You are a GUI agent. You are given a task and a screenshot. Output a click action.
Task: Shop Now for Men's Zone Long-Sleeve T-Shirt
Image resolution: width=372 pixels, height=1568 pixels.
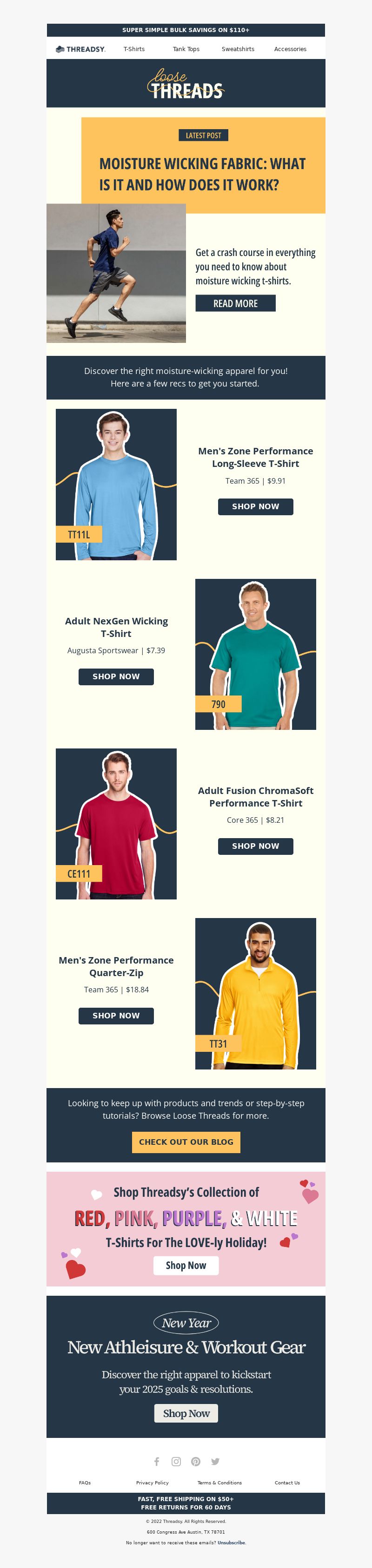256,506
